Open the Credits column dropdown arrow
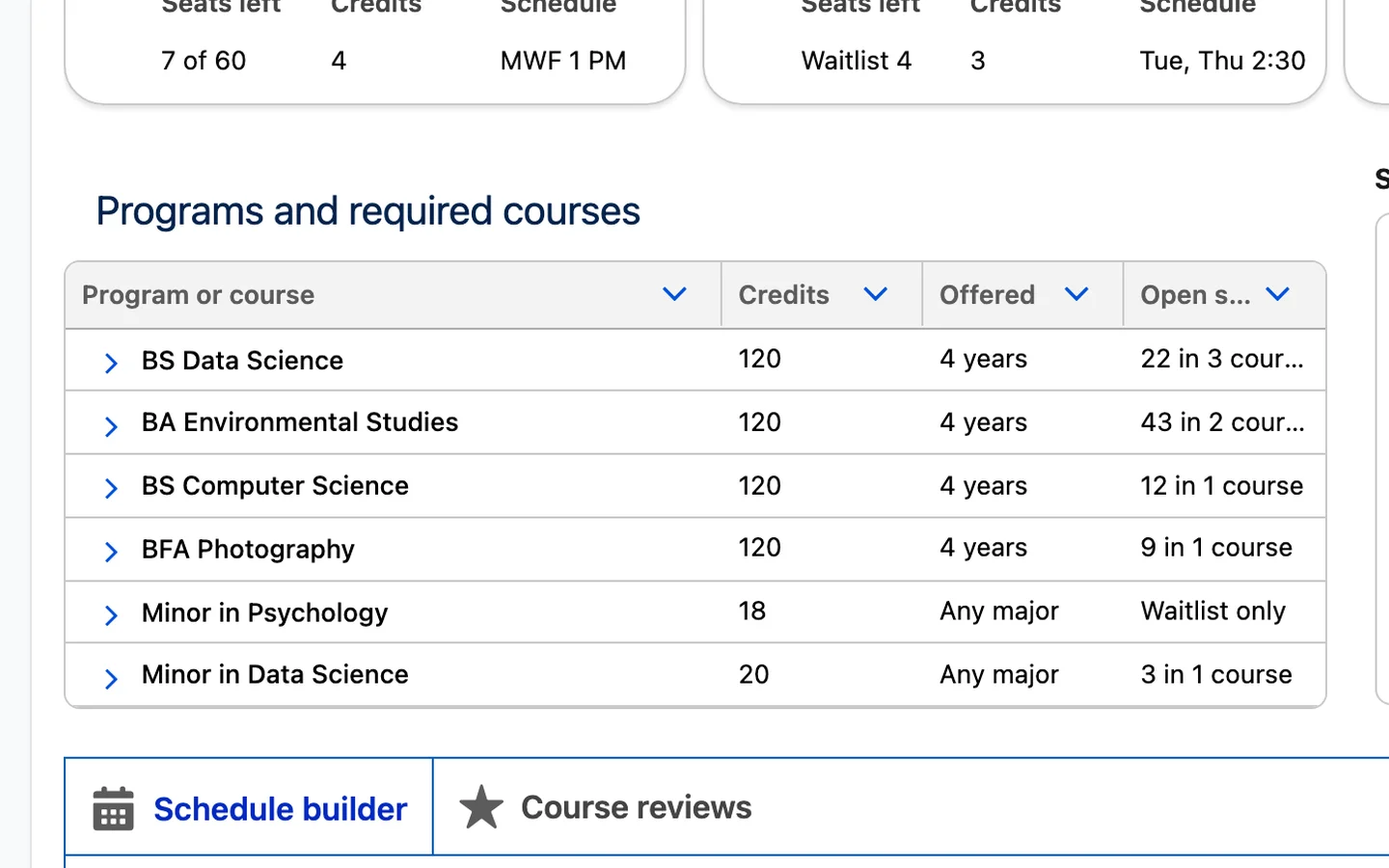The height and width of the screenshot is (868, 1389). (x=875, y=294)
